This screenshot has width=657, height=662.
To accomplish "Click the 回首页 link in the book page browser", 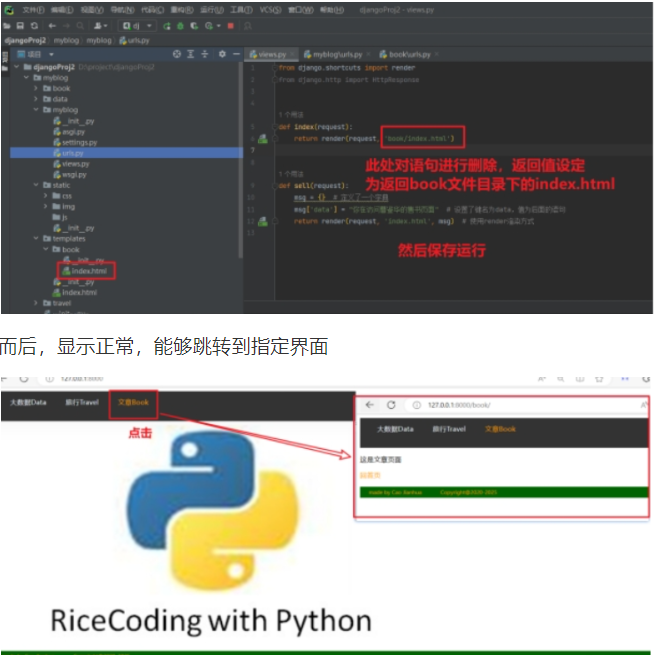I will (x=370, y=475).
